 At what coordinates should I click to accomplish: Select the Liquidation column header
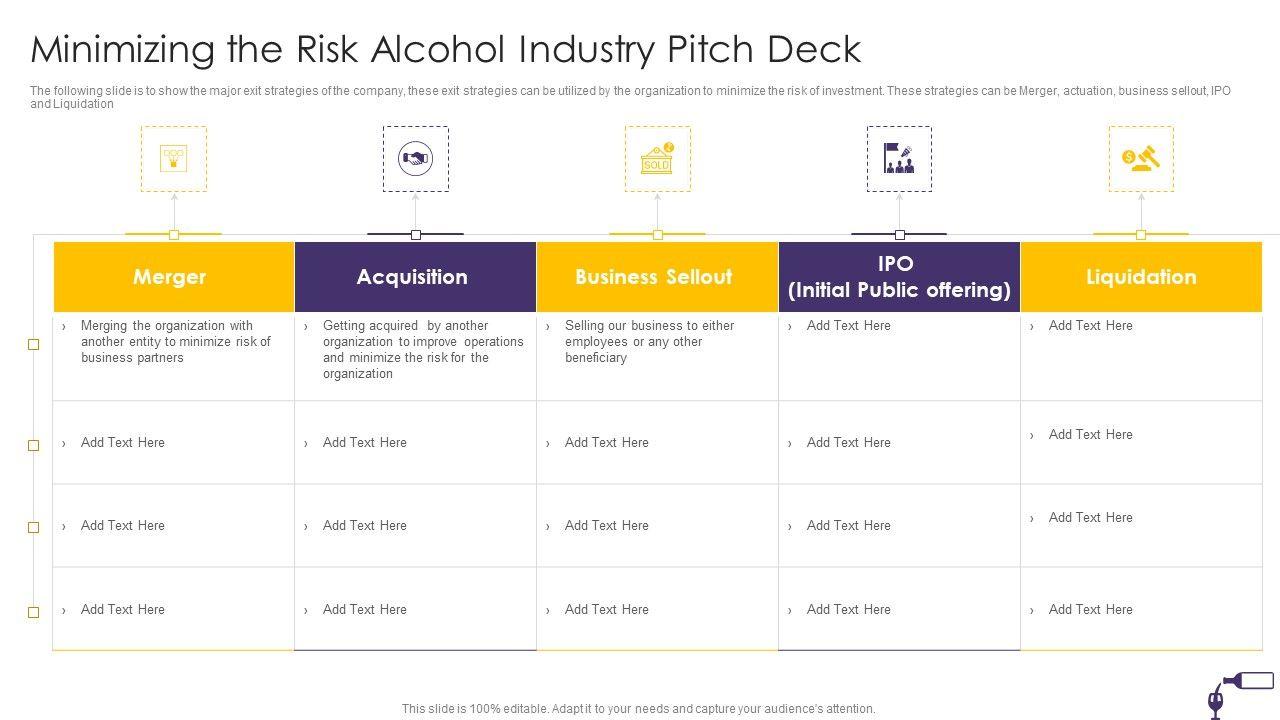click(1141, 277)
